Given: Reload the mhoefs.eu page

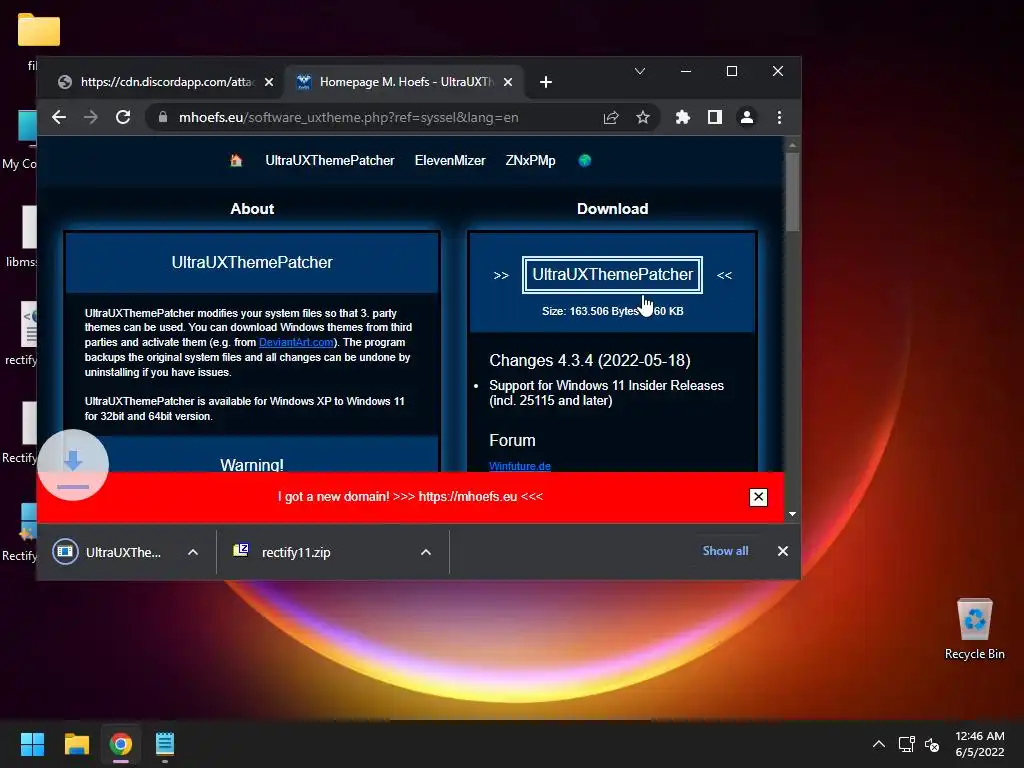Looking at the screenshot, I should coord(123,117).
